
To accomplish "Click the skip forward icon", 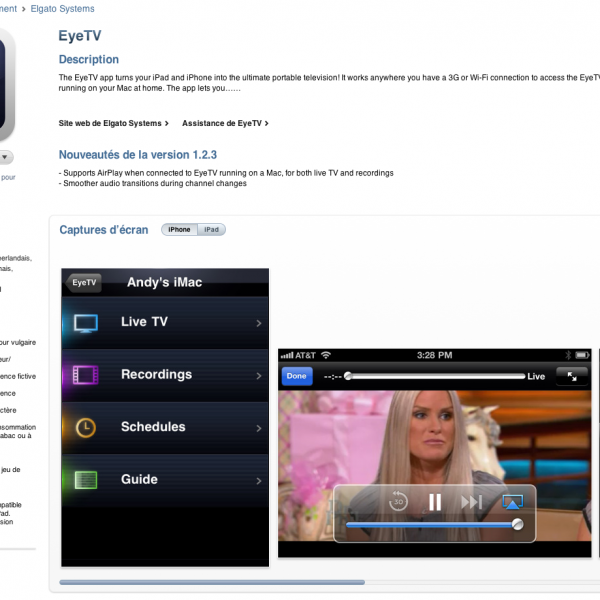I will 471,502.
